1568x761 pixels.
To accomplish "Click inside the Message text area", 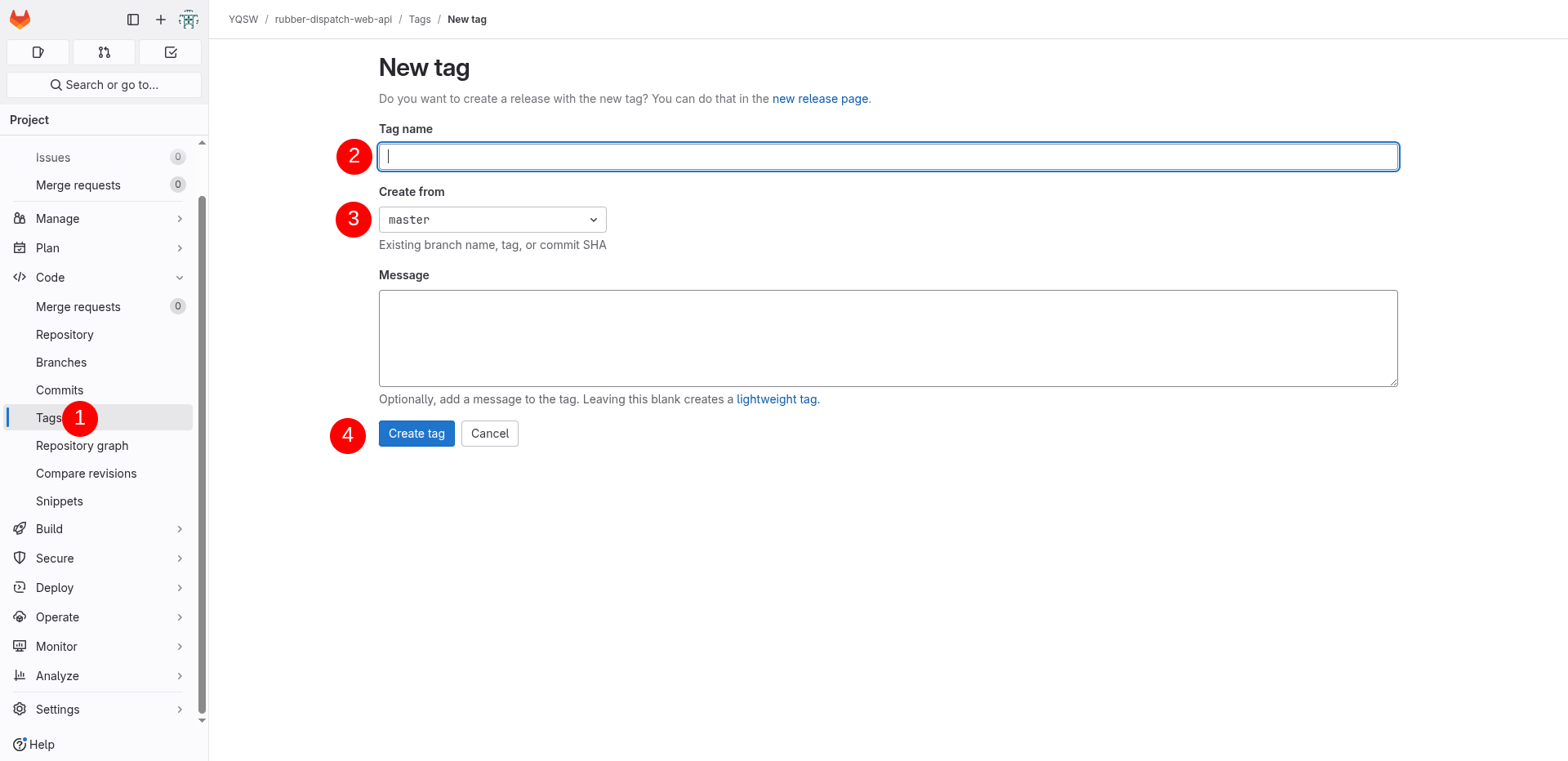I will click(x=889, y=338).
